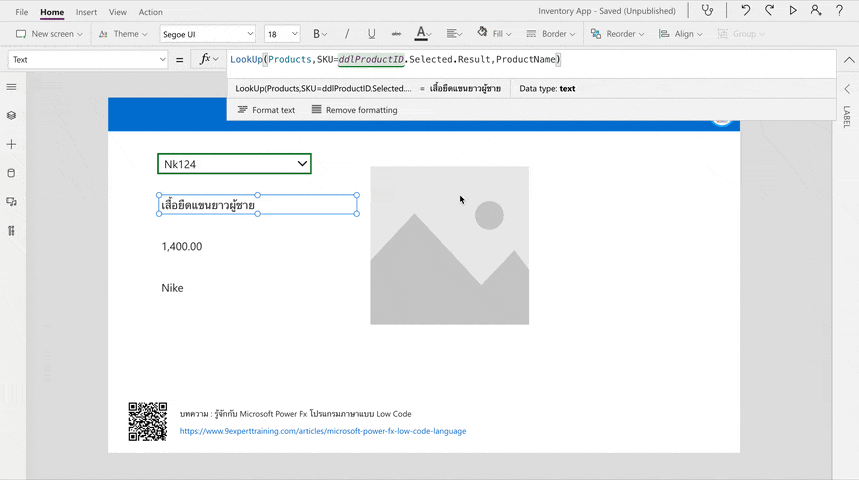Open the Reorder menu
The image size is (859, 480).
[x=617, y=34]
